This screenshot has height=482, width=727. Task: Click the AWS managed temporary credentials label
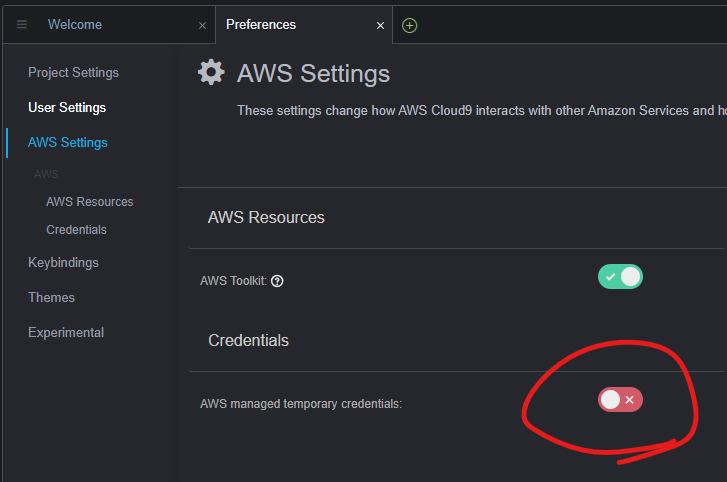(x=301, y=404)
